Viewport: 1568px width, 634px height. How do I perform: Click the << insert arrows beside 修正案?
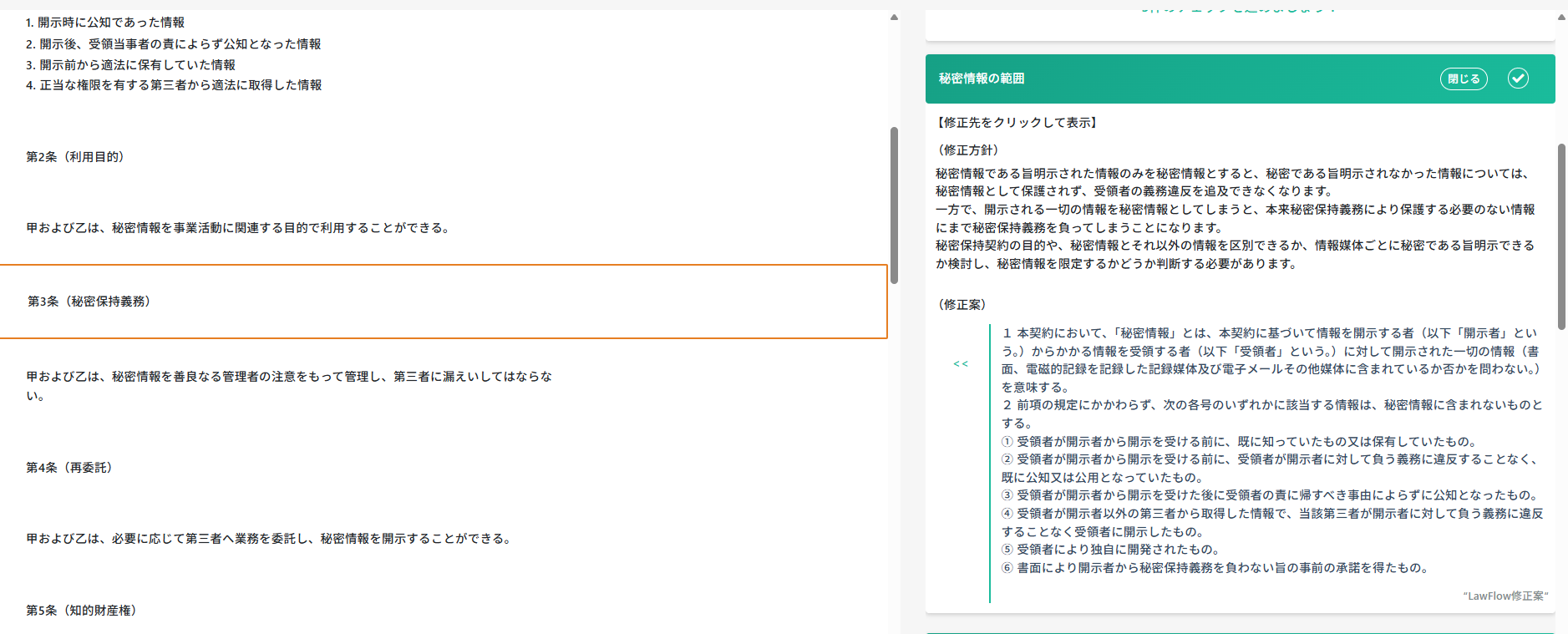point(961,364)
